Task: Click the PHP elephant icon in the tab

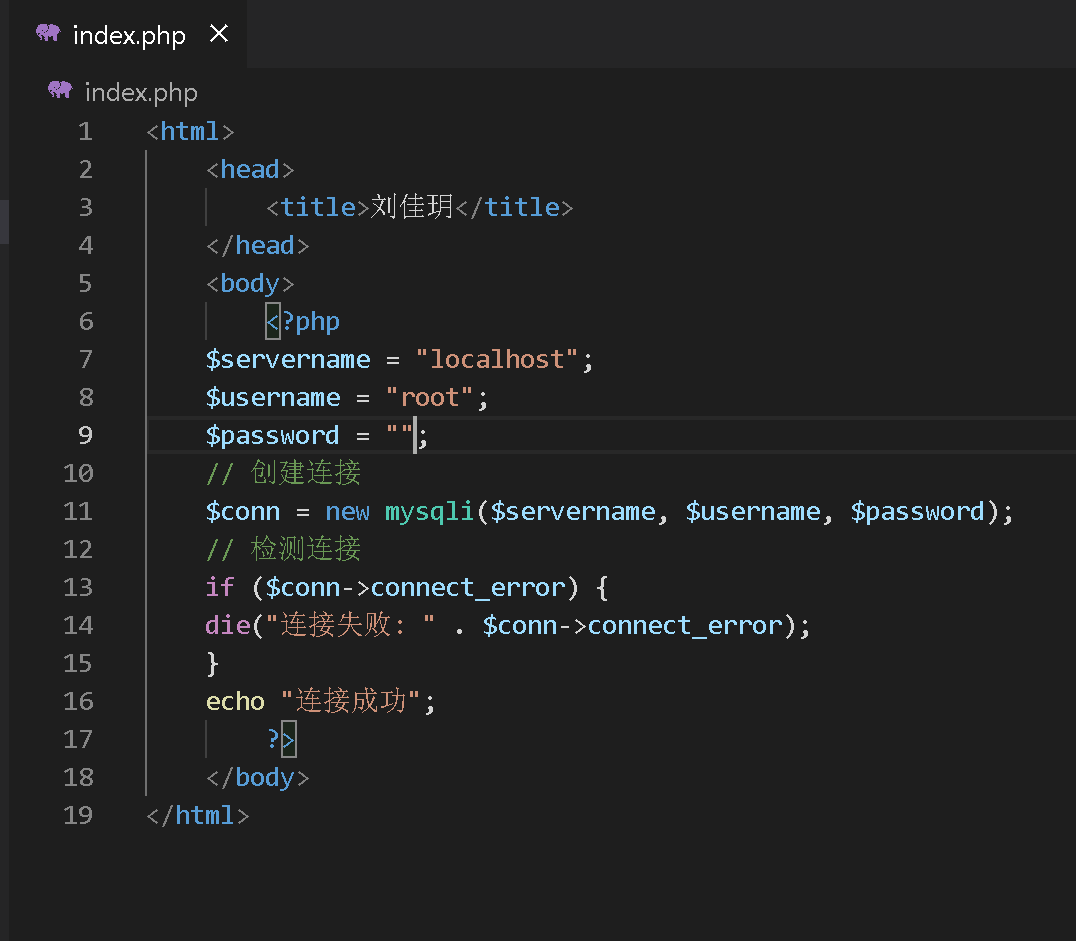Action: pos(48,34)
